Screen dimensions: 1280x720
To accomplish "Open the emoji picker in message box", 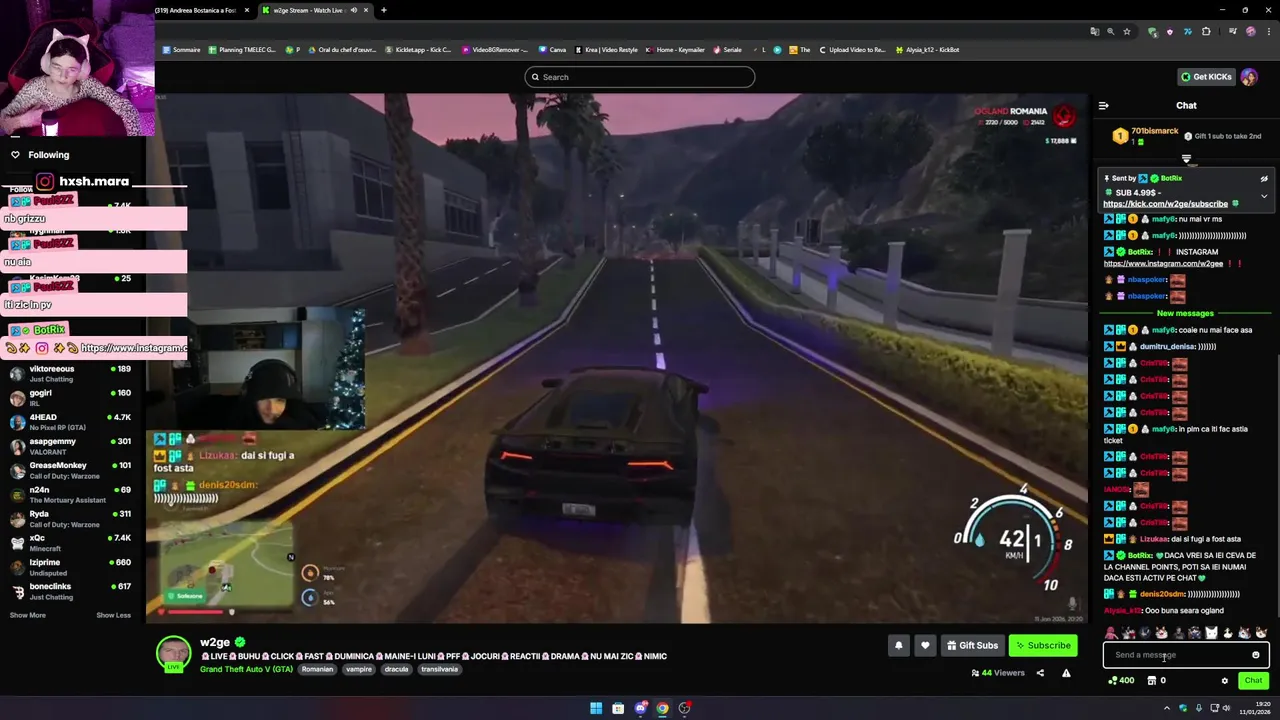I will (x=1256, y=655).
